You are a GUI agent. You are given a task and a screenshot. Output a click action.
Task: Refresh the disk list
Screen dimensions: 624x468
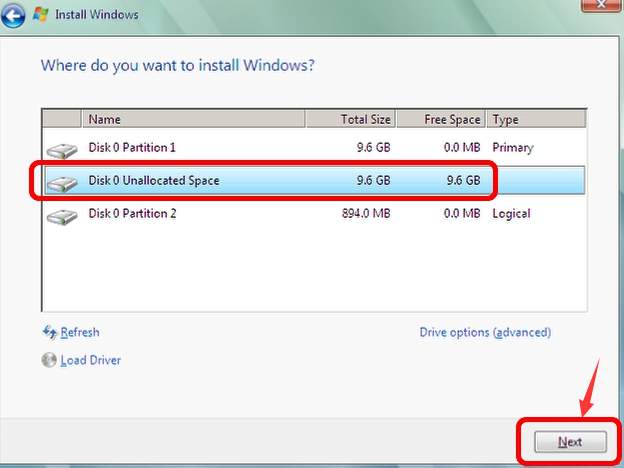tap(80, 332)
